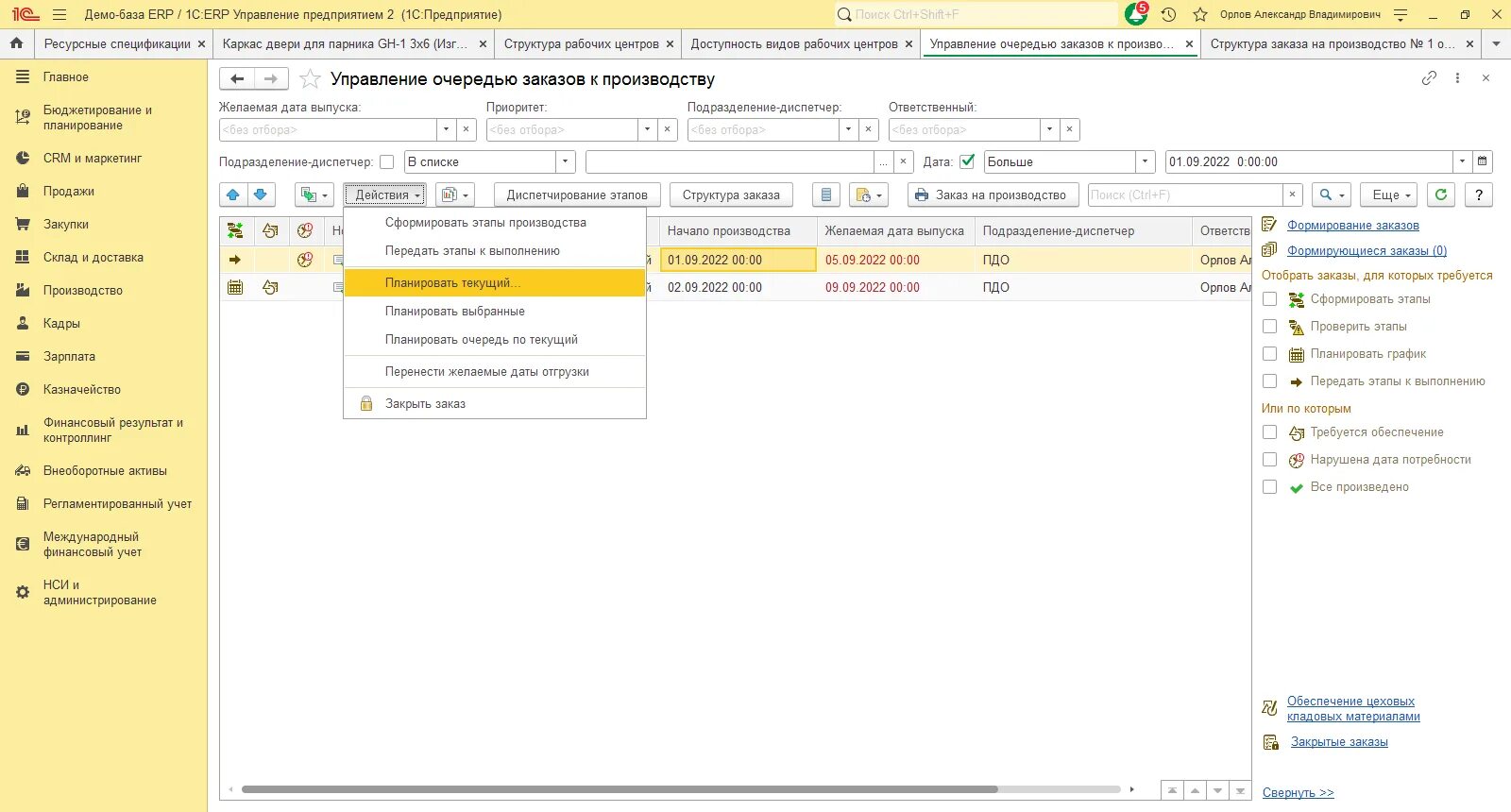Screen dimensions: 1511x812
Task: Open calendar picker for date filter
Action: [x=1483, y=161]
